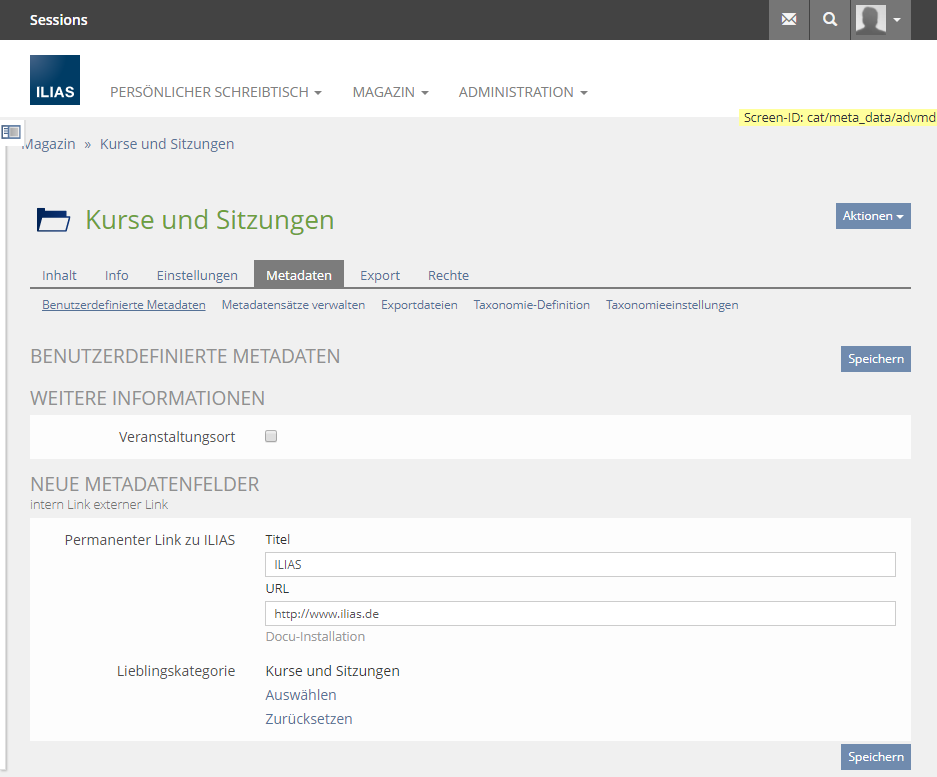Open the user avatar menu

880,20
